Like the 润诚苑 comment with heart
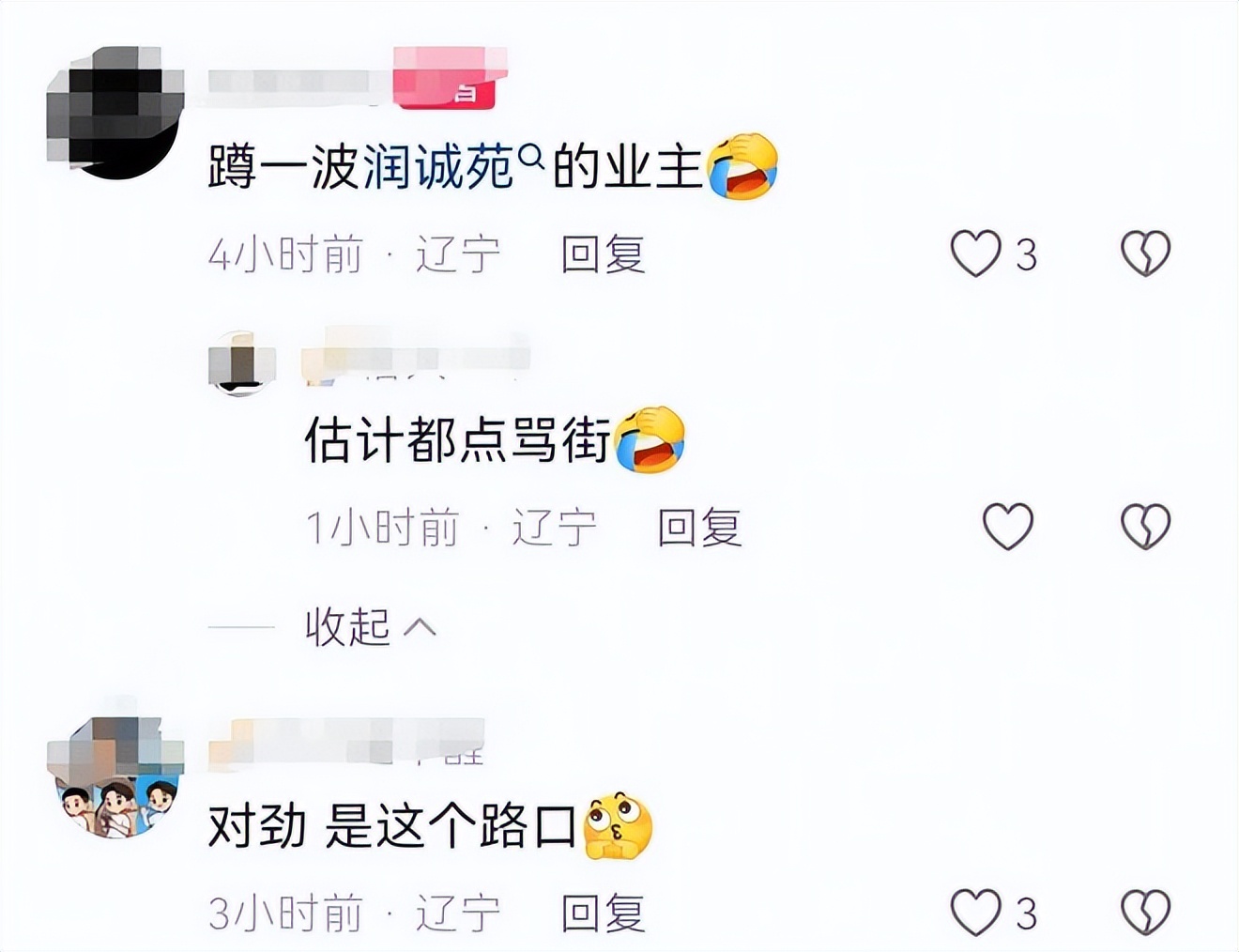The height and width of the screenshot is (952, 1239). pos(976,253)
